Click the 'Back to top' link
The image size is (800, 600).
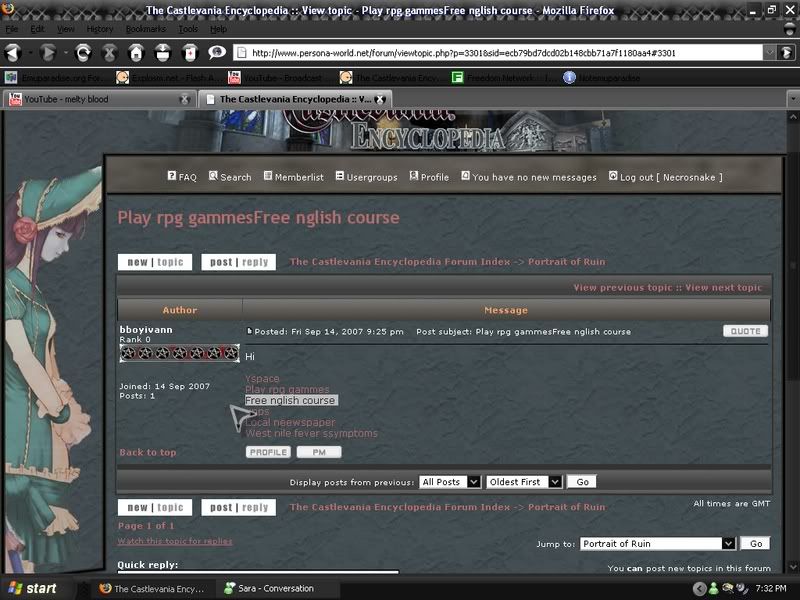click(148, 452)
